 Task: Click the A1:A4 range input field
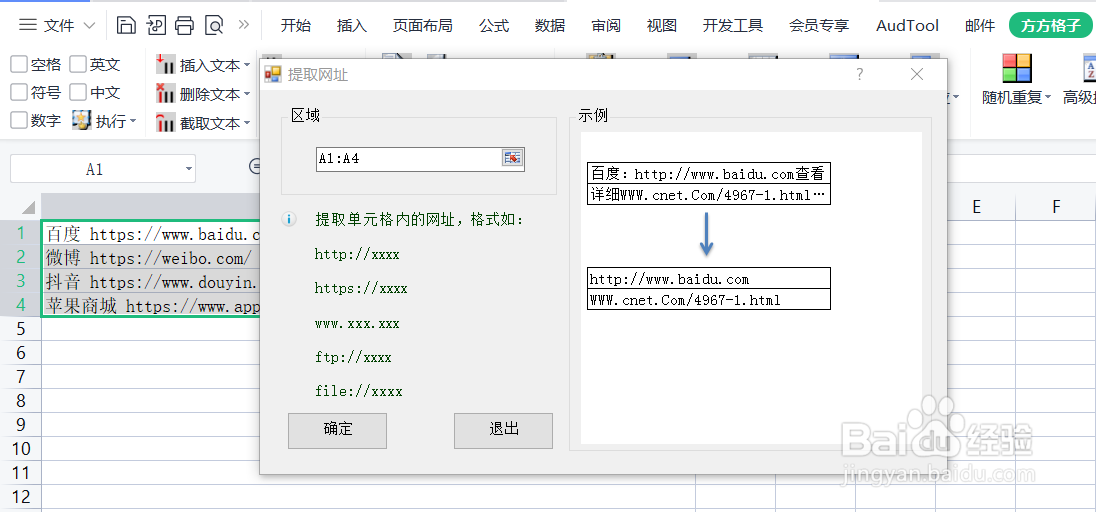coord(409,159)
